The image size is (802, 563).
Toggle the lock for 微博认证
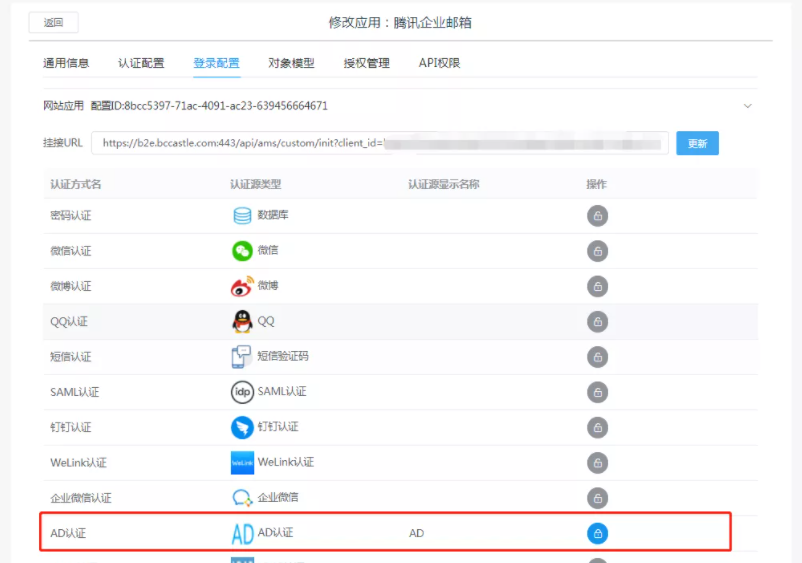point(597,286)
